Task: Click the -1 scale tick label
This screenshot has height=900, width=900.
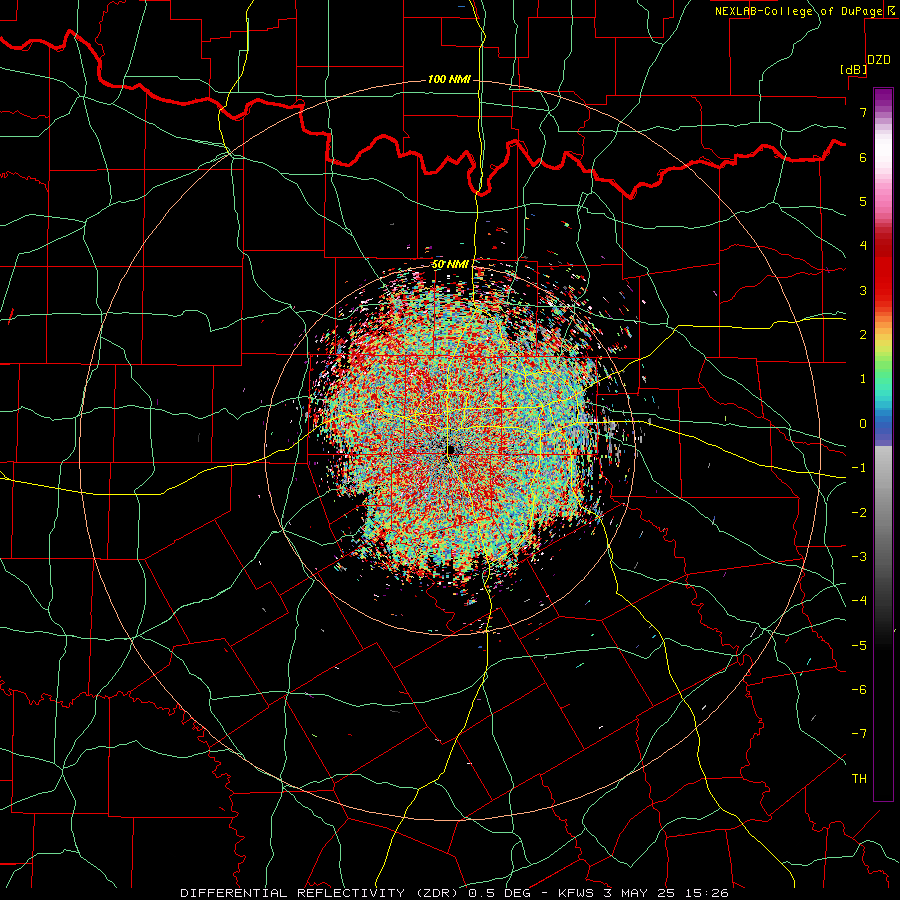Action: click(859, 468)
